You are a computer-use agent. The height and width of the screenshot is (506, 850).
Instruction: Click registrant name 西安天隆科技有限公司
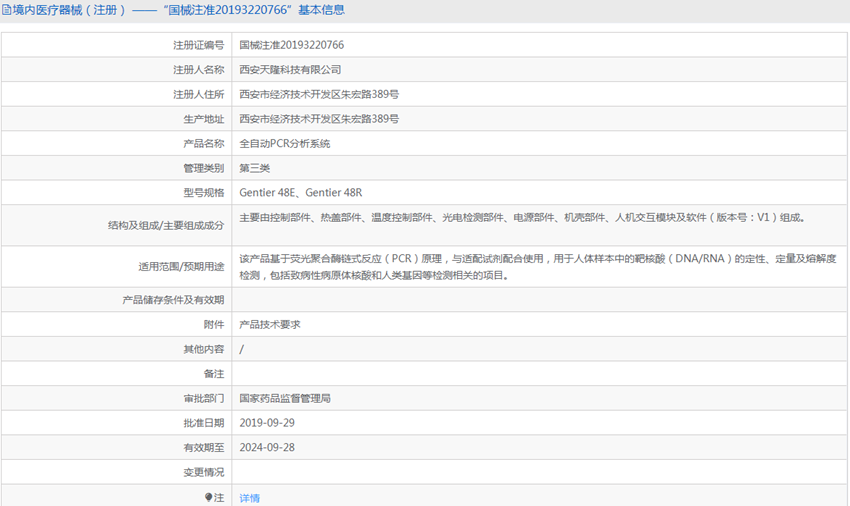(290, 69)
